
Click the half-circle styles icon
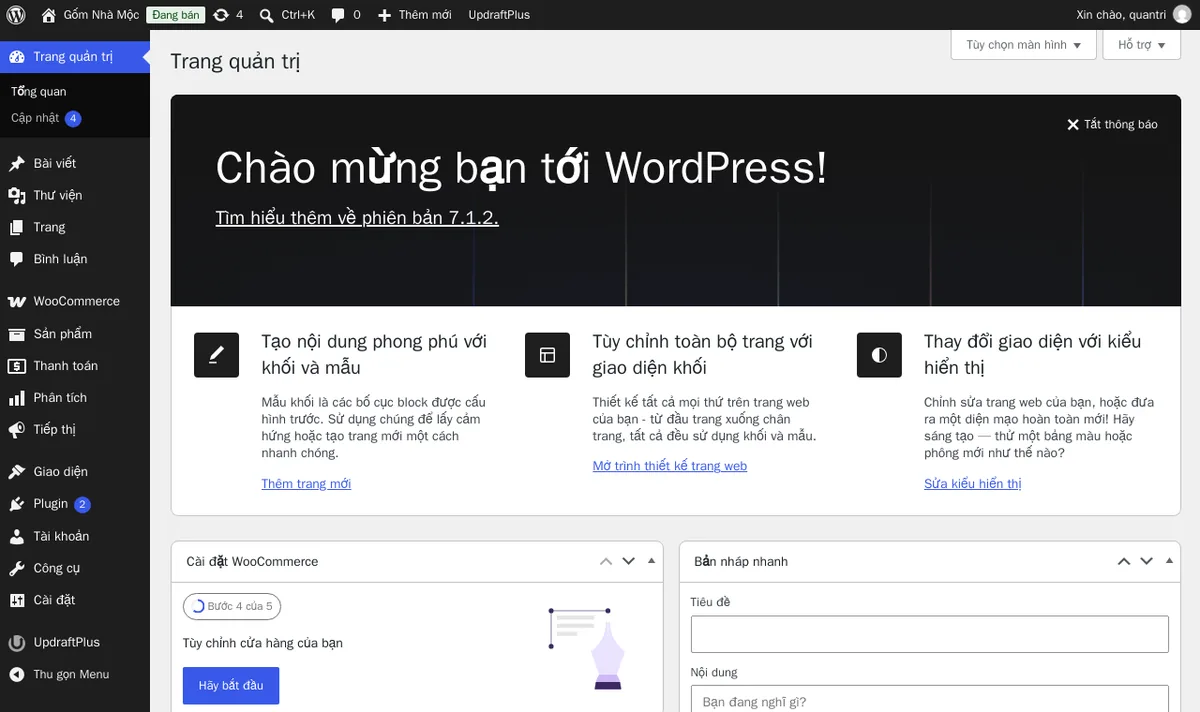point(879,355)
